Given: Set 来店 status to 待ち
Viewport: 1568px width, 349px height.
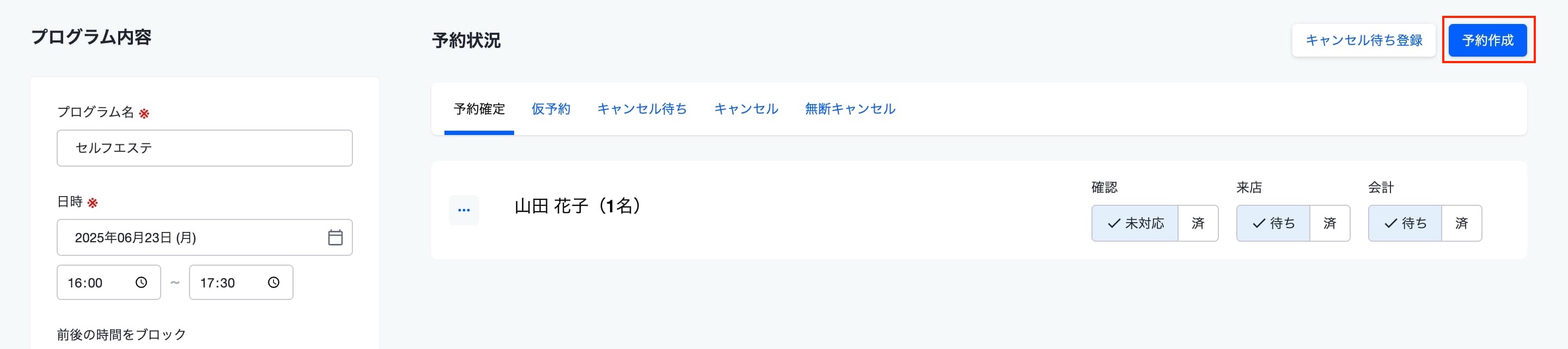Looking at the screenshot, I should 1273,223.
